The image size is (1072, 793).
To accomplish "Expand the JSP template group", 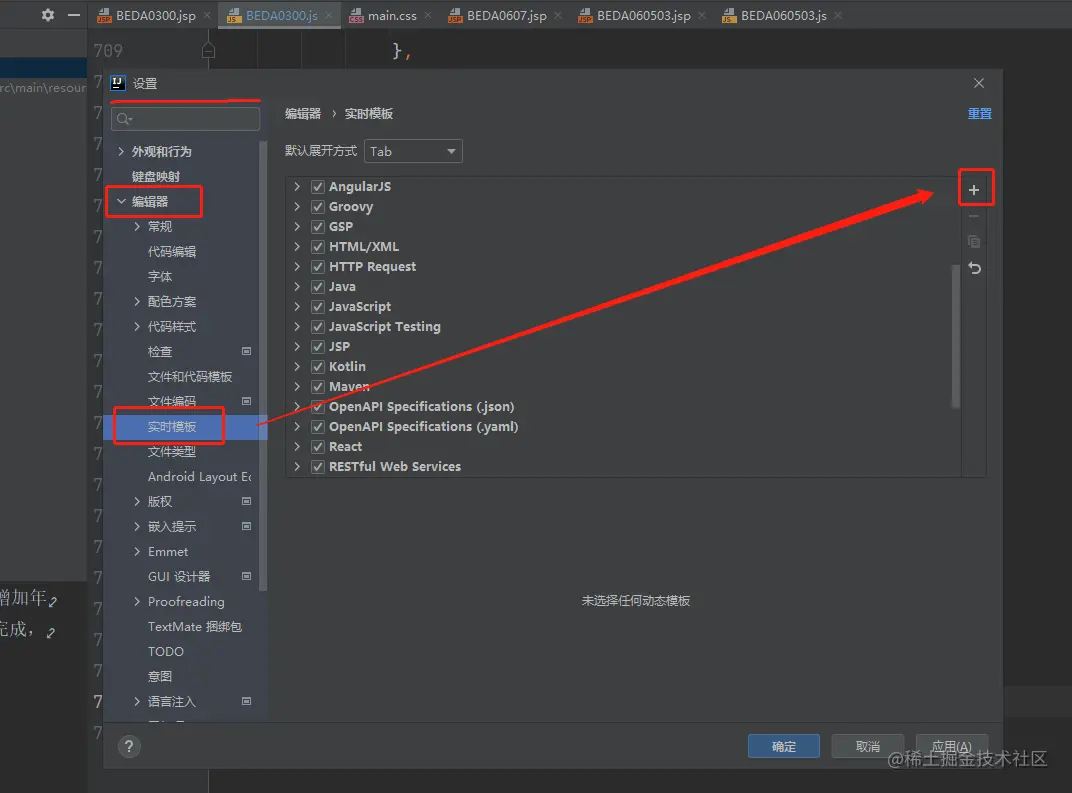I will pyautogui.click(x=297, y=347).
